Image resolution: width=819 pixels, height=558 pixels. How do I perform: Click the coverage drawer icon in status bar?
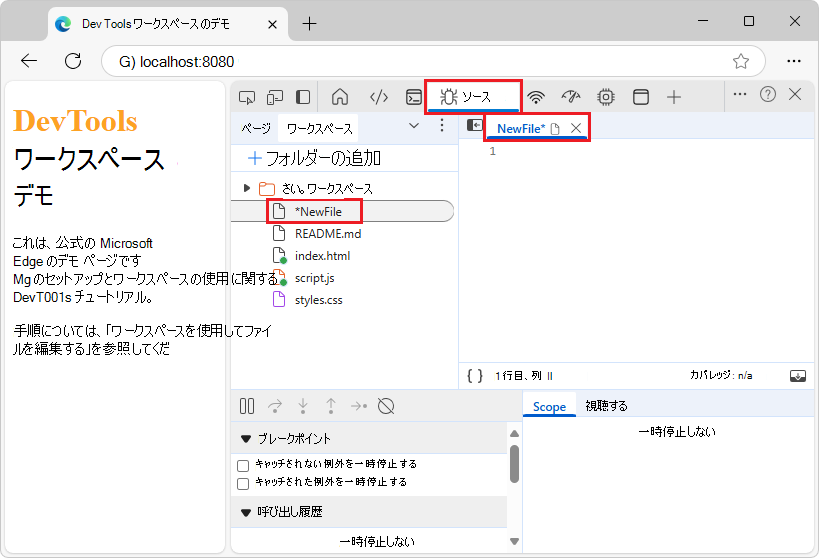(x=798, y=376)
